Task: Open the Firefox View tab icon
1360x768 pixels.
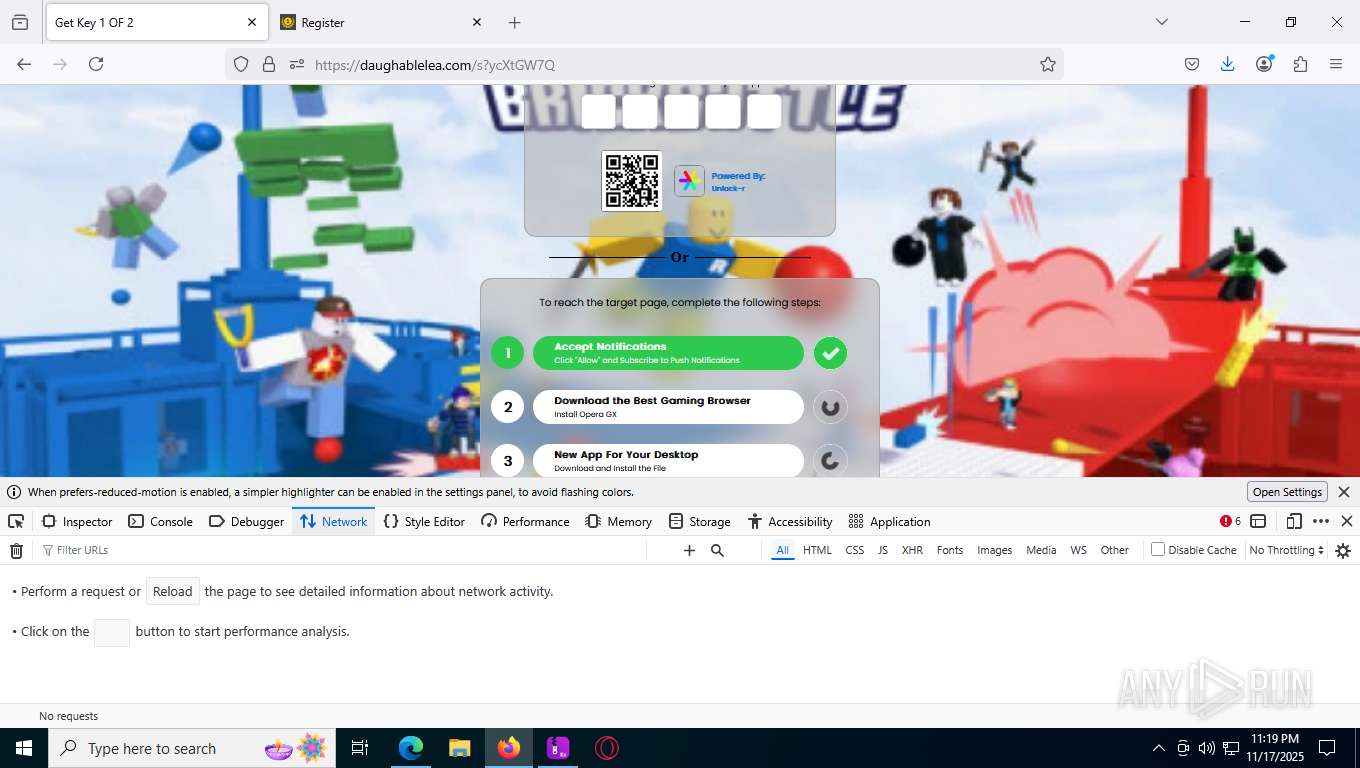Action: click(20, 22)
